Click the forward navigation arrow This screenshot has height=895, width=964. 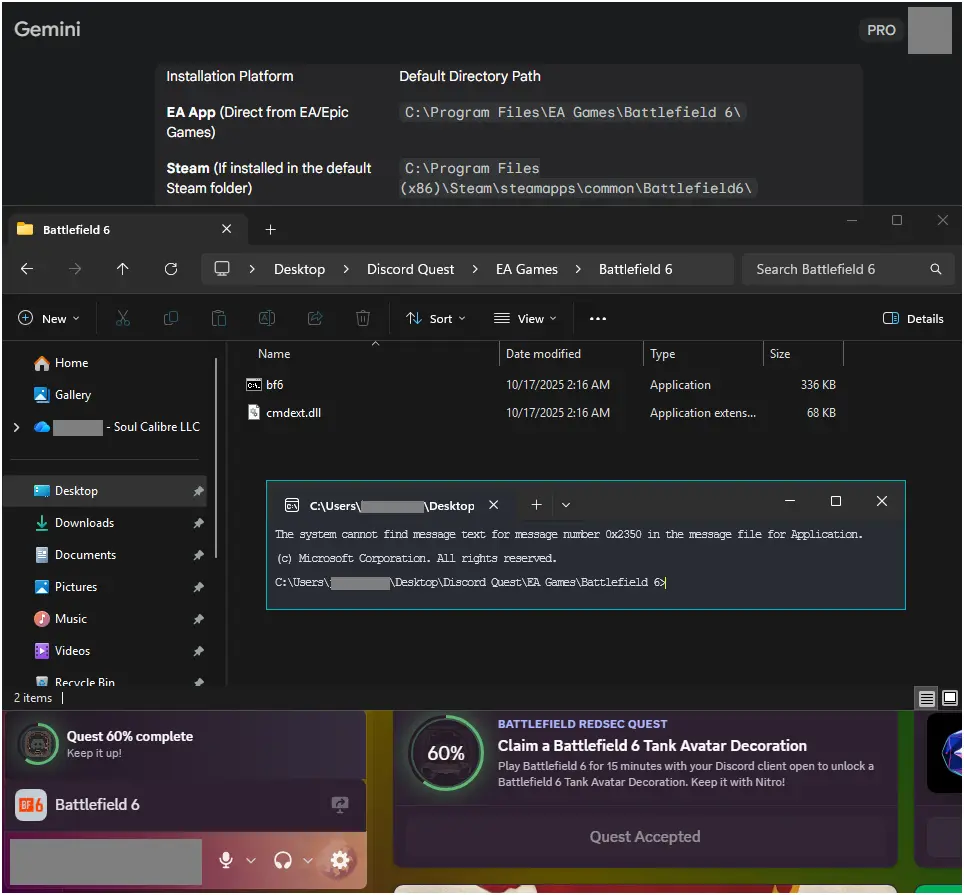[74, 269]
